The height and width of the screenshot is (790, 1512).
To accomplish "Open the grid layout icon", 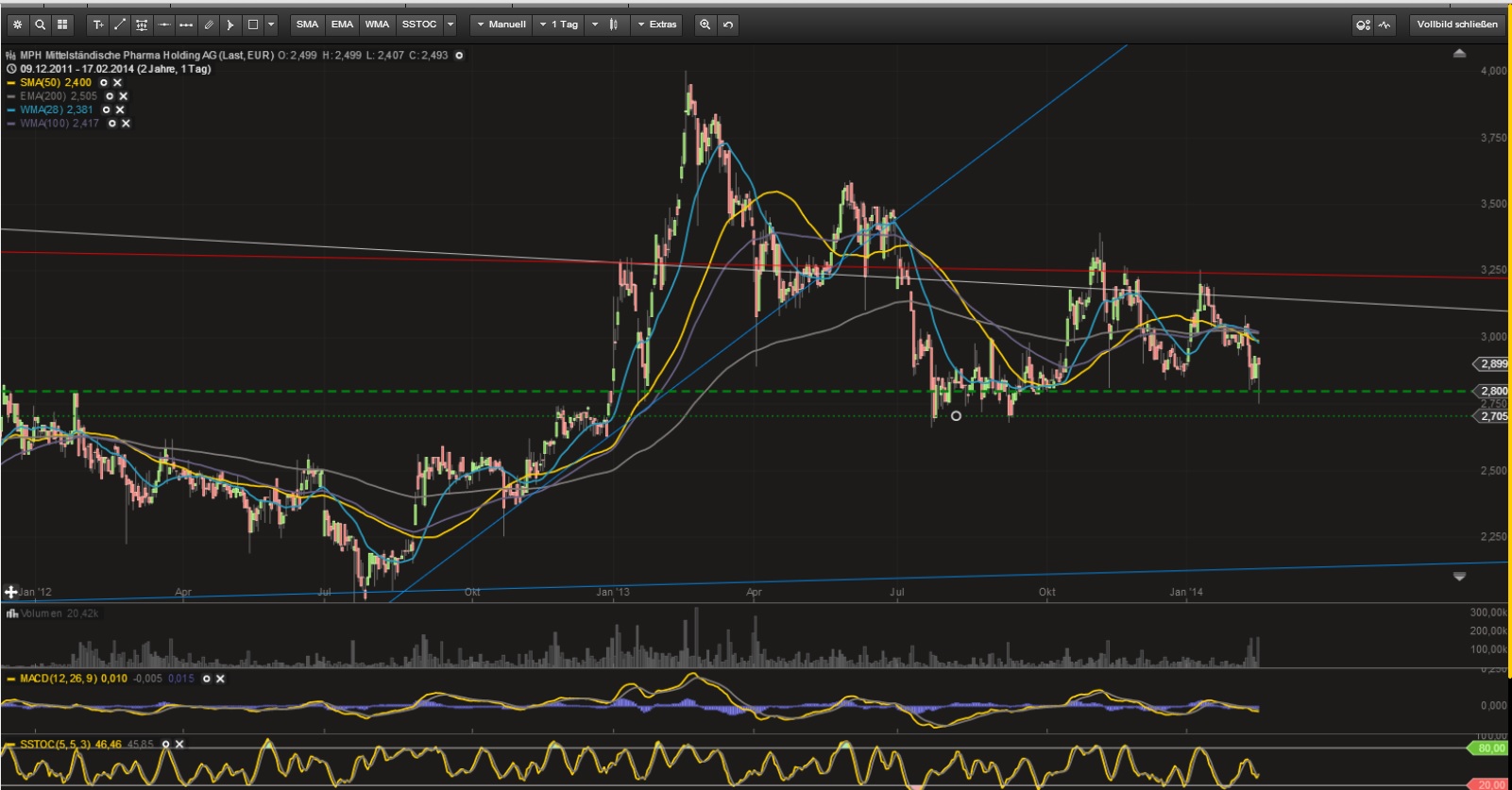I will click(62, 25).
